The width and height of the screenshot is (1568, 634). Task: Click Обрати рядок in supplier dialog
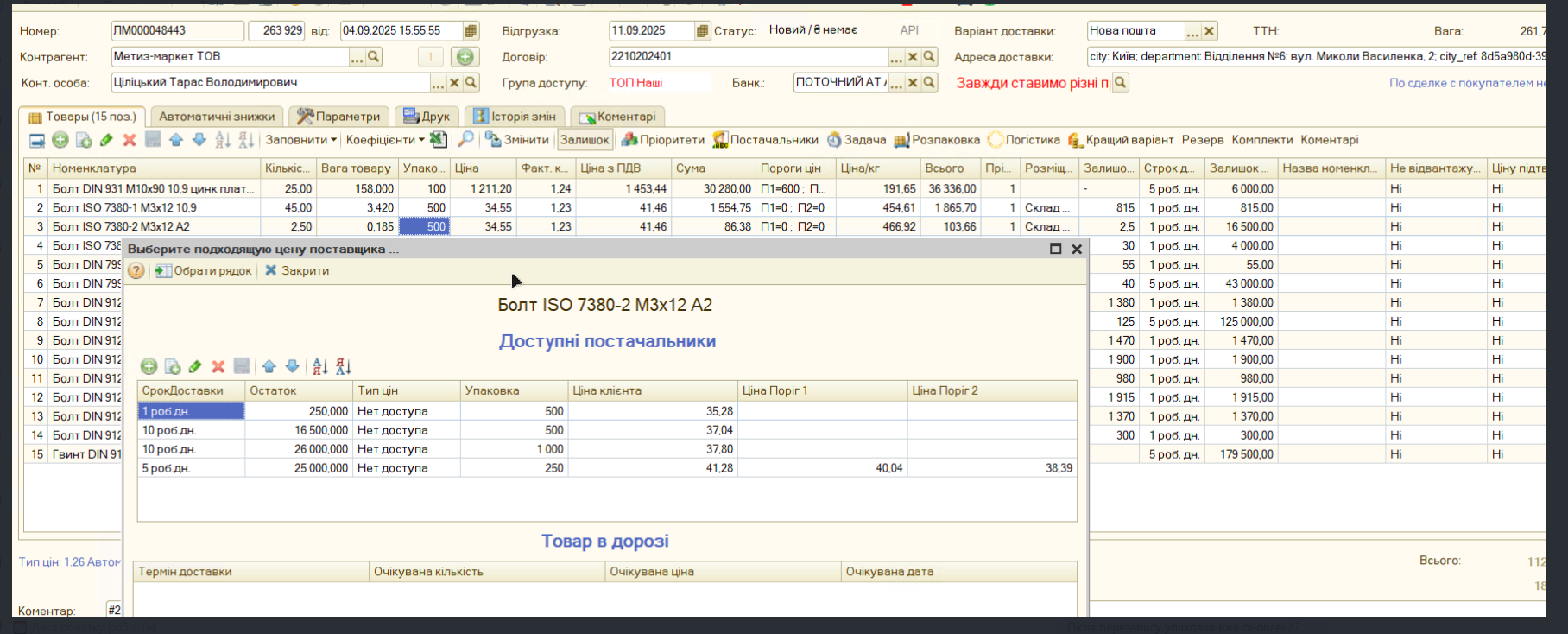203,271
